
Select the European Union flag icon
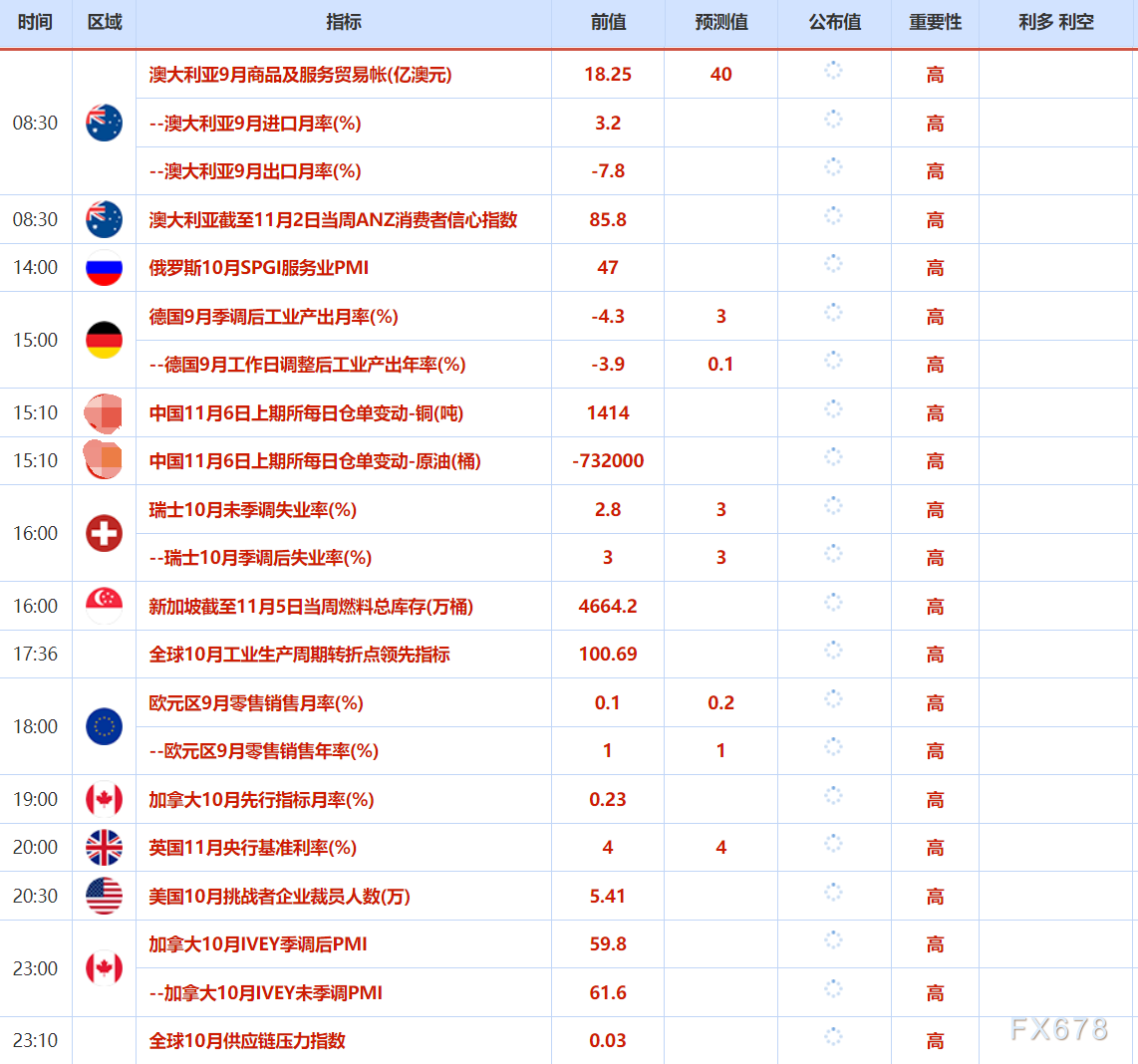104,726
